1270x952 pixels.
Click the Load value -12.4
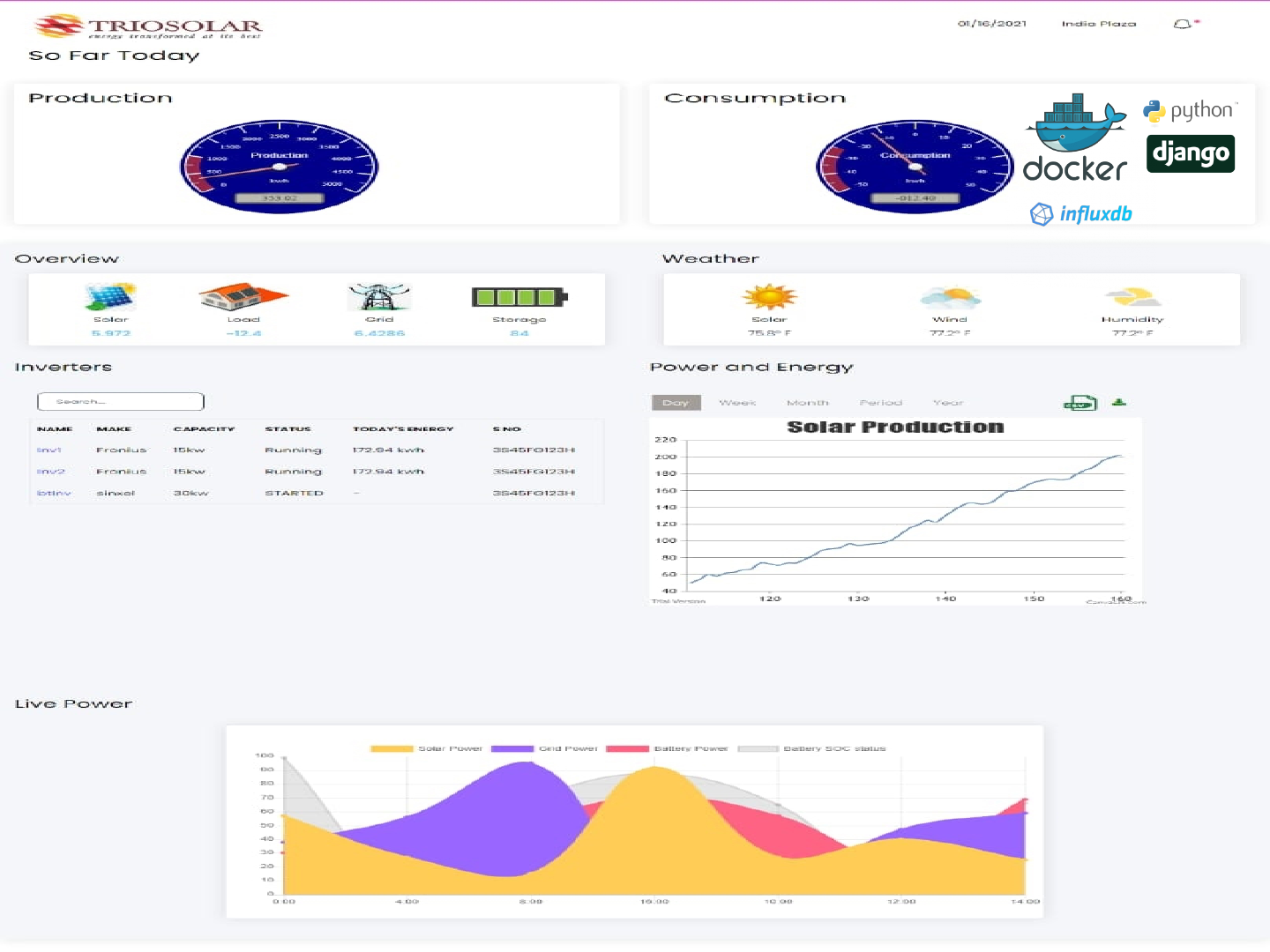click(x=243, y=333)
